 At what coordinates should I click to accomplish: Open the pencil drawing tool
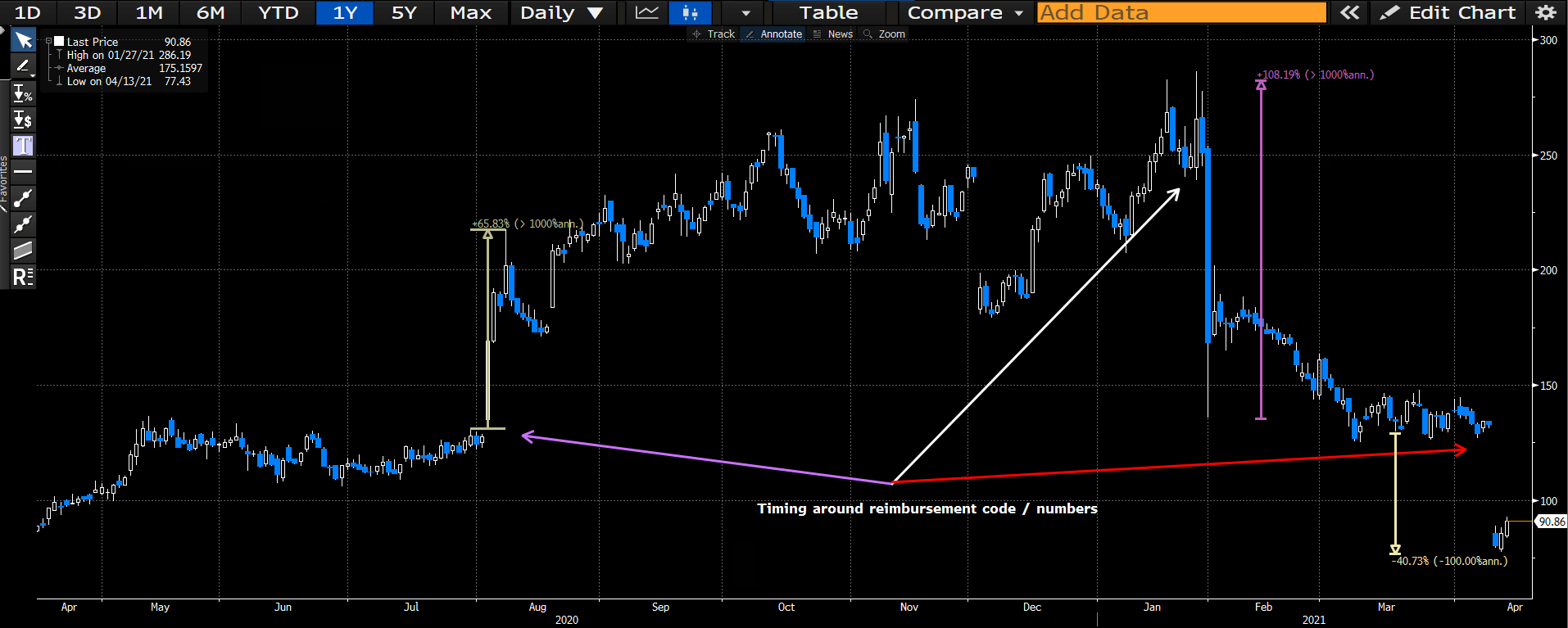point(23,66)
